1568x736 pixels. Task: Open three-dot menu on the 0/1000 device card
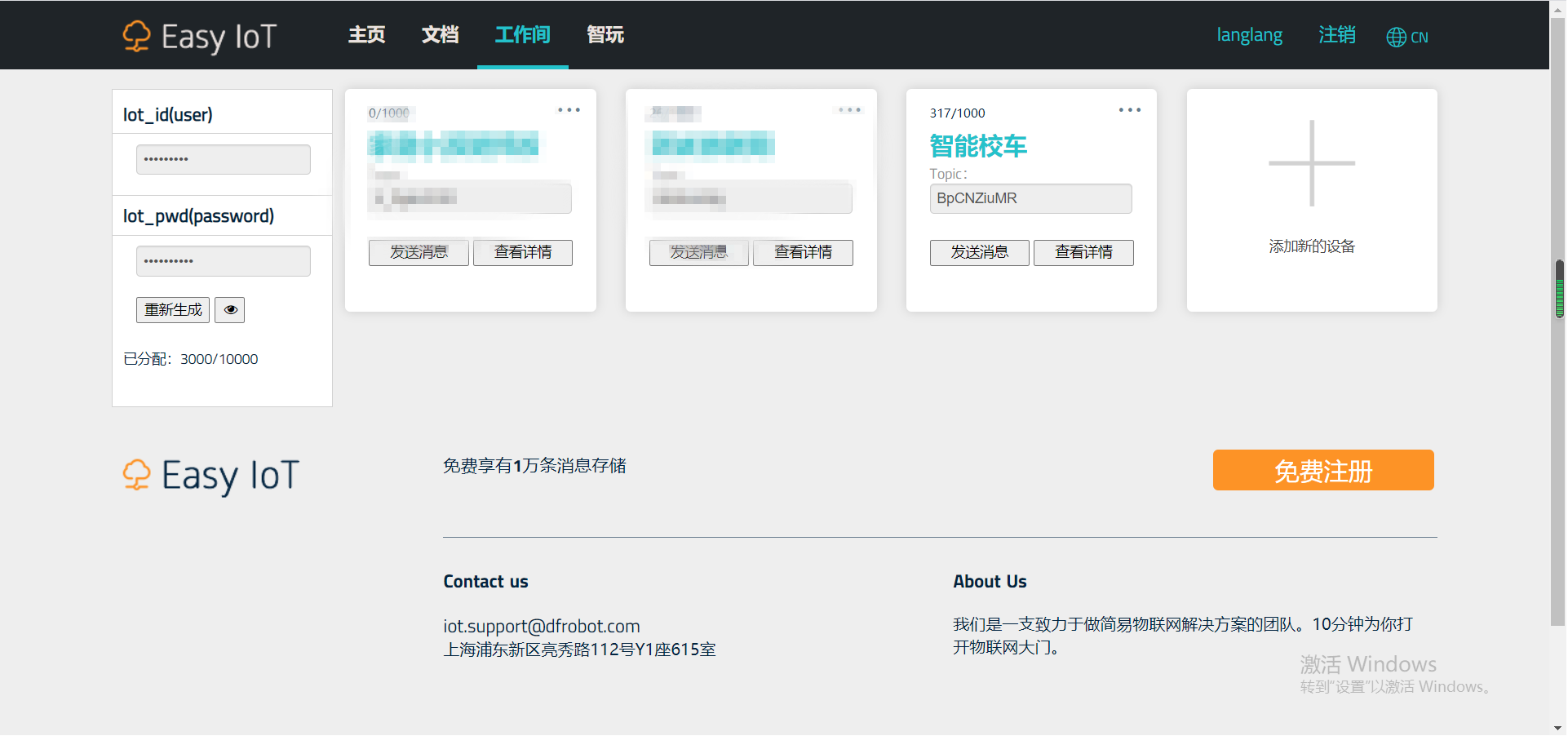569,109
